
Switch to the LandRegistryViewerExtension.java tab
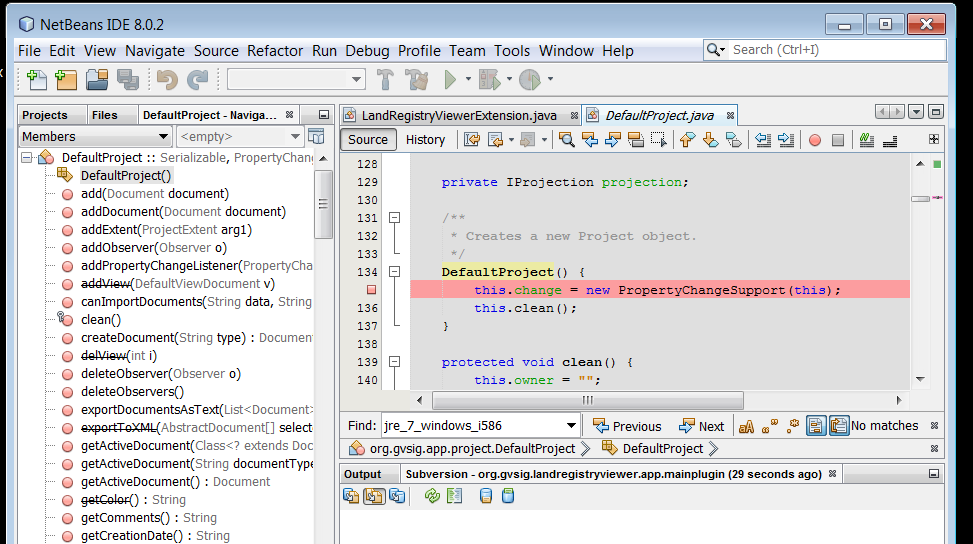tap(459, 115)
